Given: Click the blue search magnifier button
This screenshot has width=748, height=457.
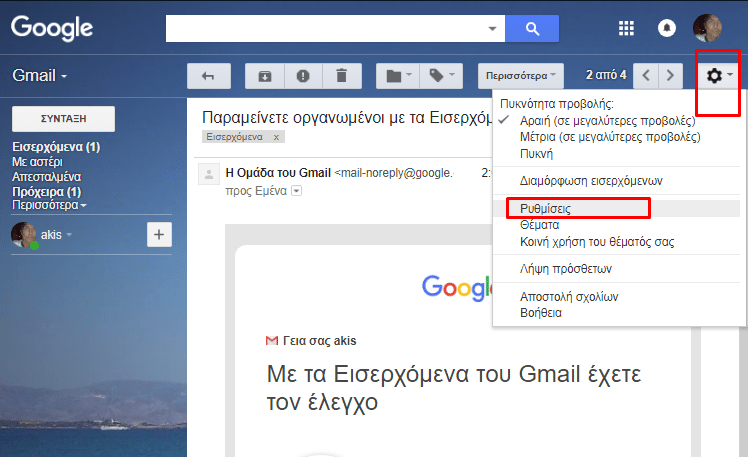Looking at the screenshot, I should click(532, 29).
